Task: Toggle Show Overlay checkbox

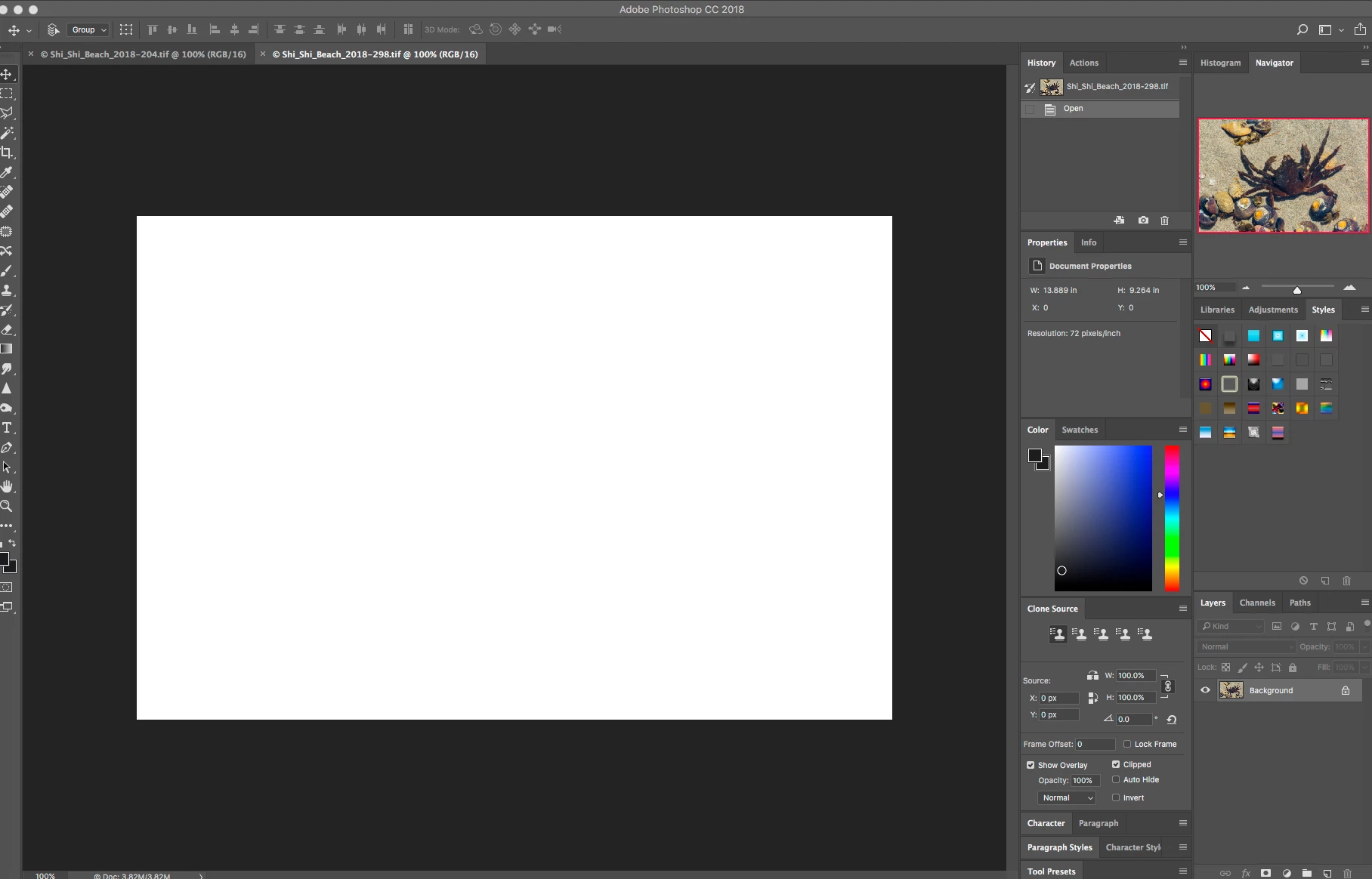Action: pos(1030,765)
